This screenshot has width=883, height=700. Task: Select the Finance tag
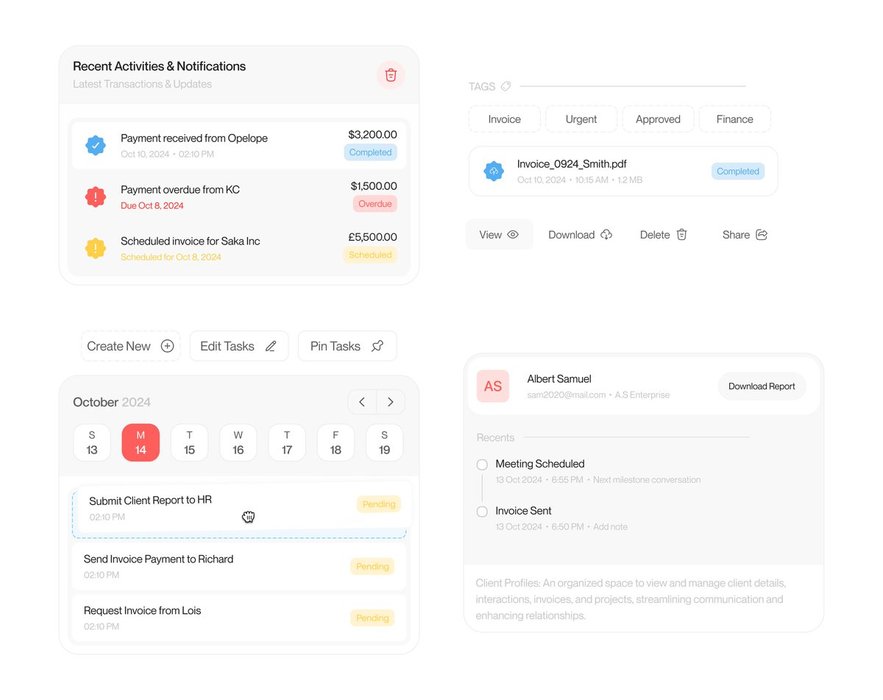[735, 119]
